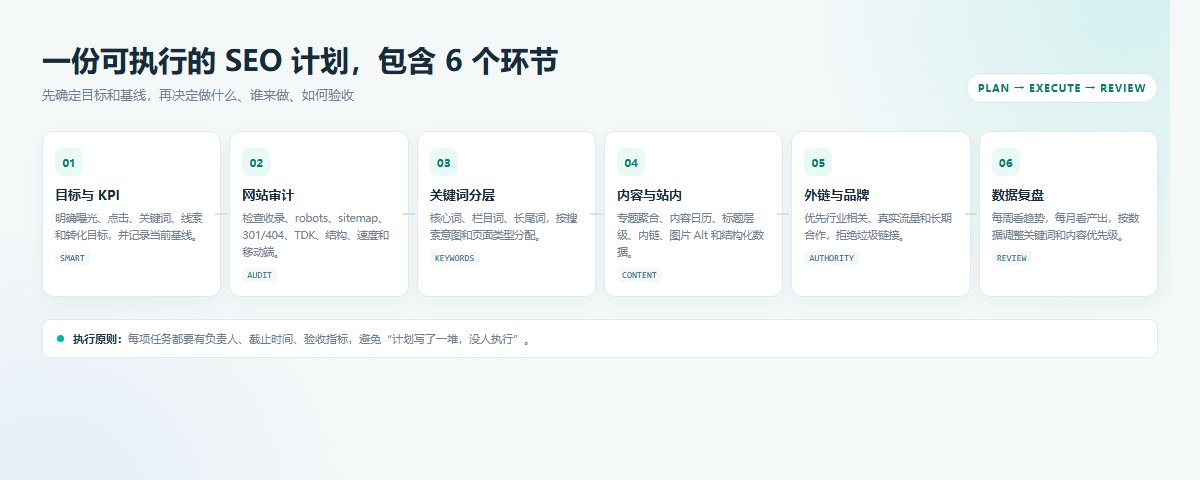
Task: Click the 执行原则 bold label
Action: tap(98, 339)
